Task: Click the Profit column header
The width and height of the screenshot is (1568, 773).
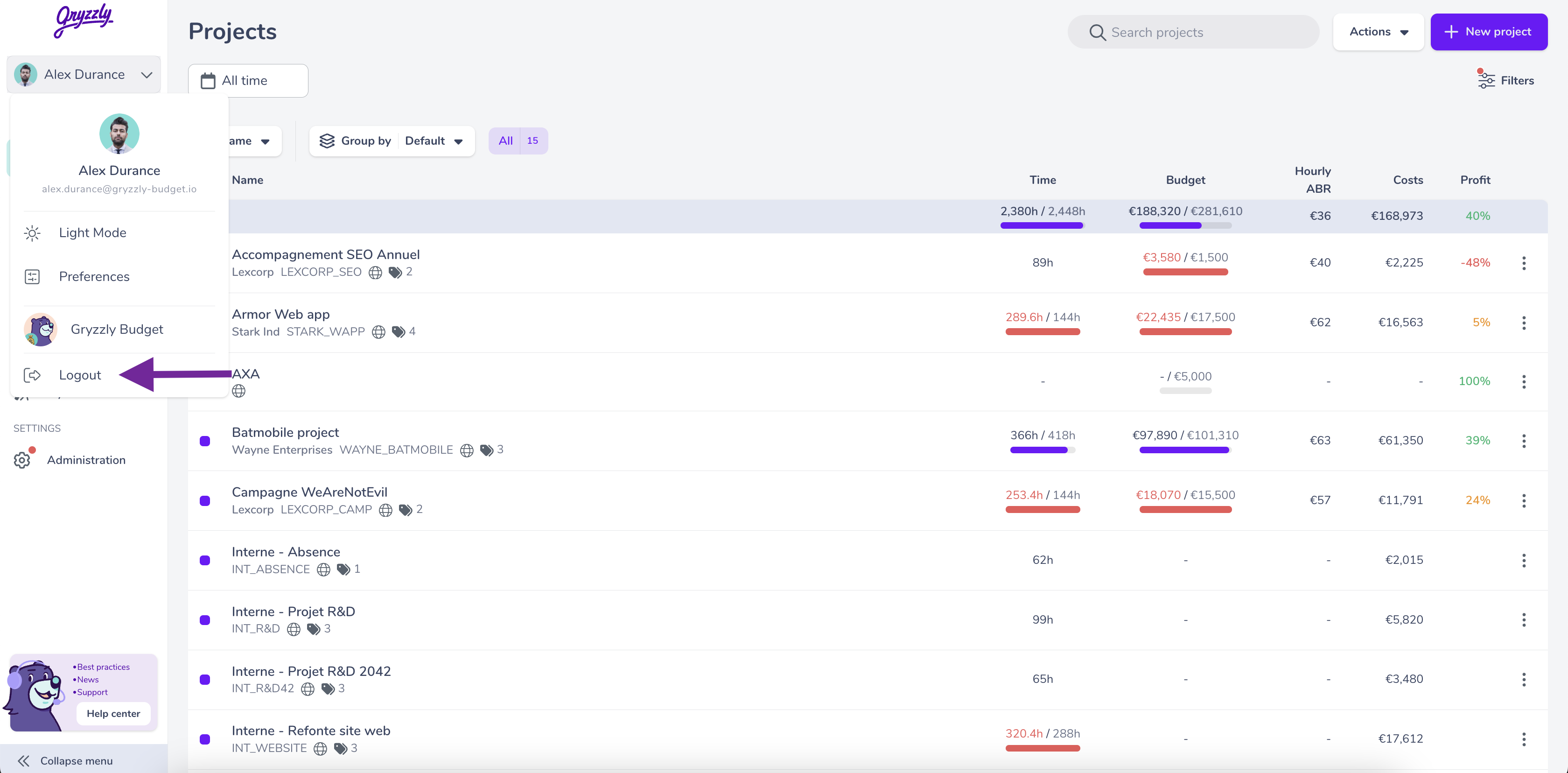Action: (1475, 180)
